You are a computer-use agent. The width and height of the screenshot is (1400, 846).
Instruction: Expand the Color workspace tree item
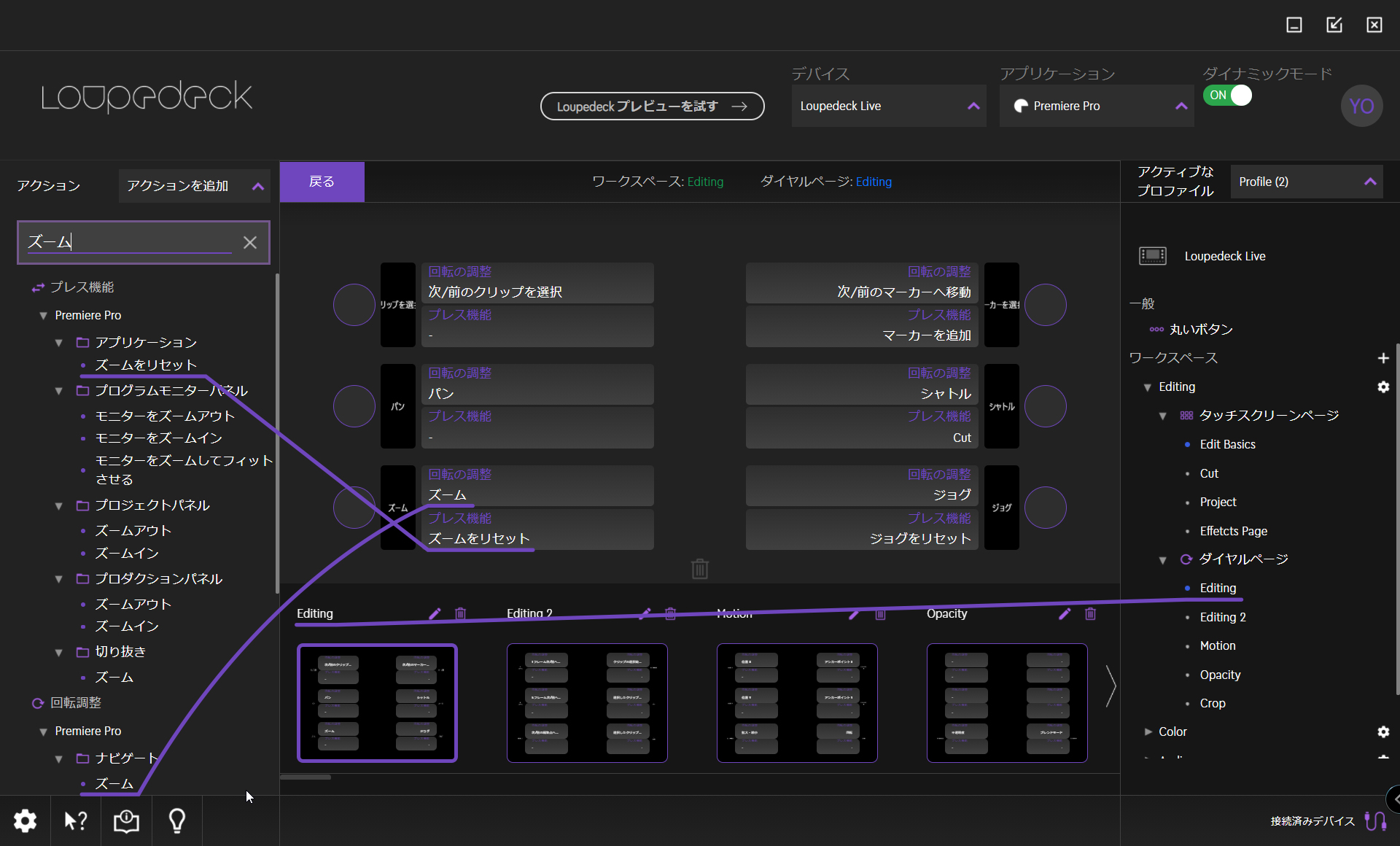(x=1148, y=731)
